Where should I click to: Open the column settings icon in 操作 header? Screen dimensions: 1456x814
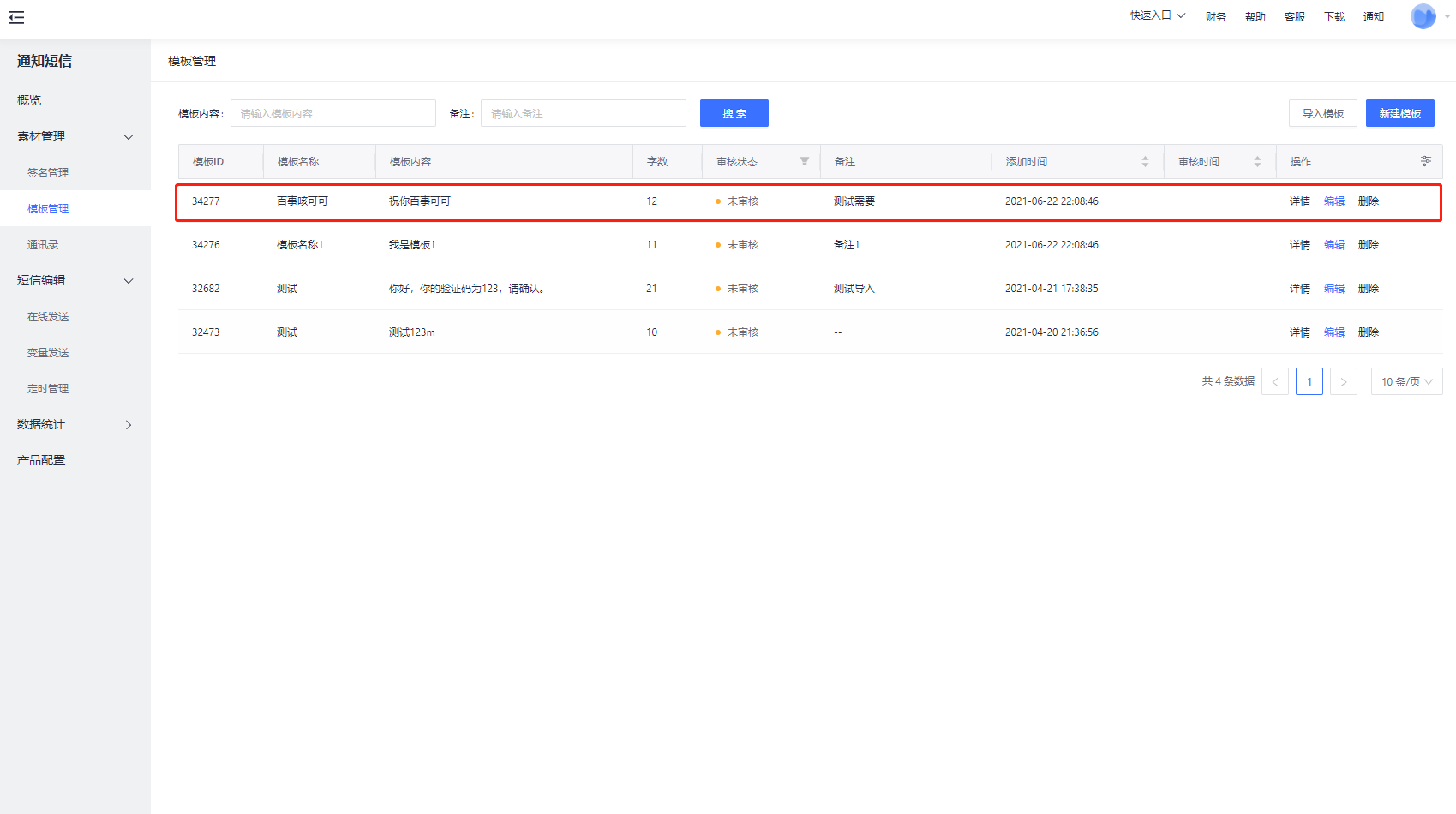tap(1426, 161)
